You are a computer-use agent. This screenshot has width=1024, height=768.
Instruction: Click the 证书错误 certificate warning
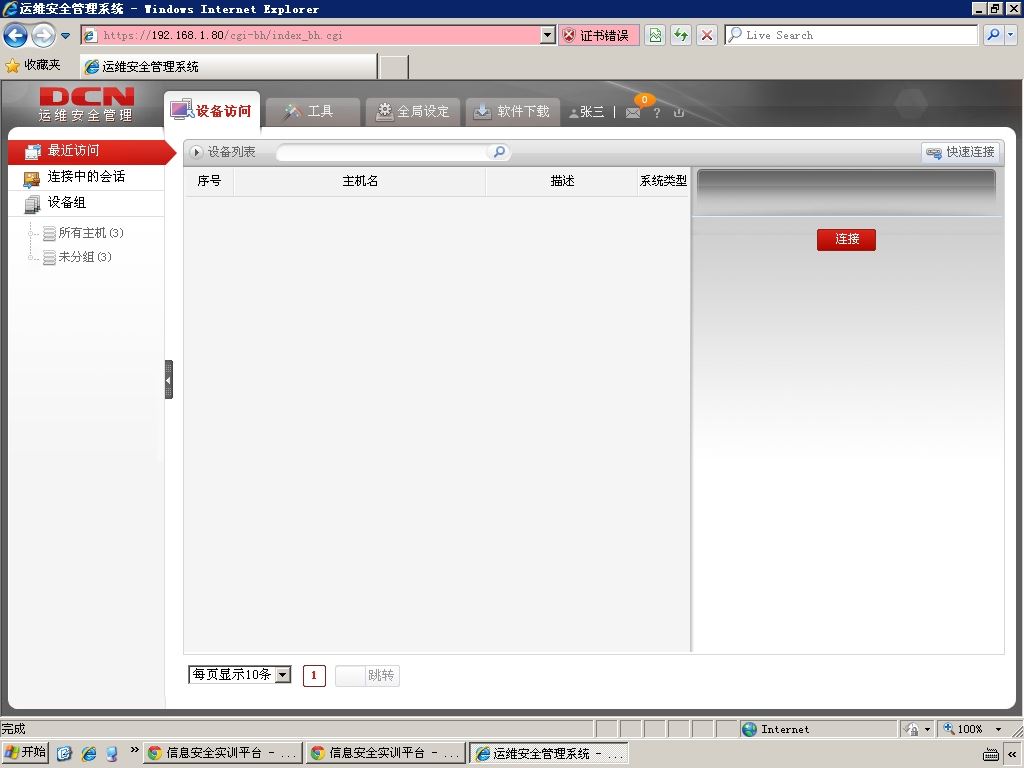coord(598,35)
